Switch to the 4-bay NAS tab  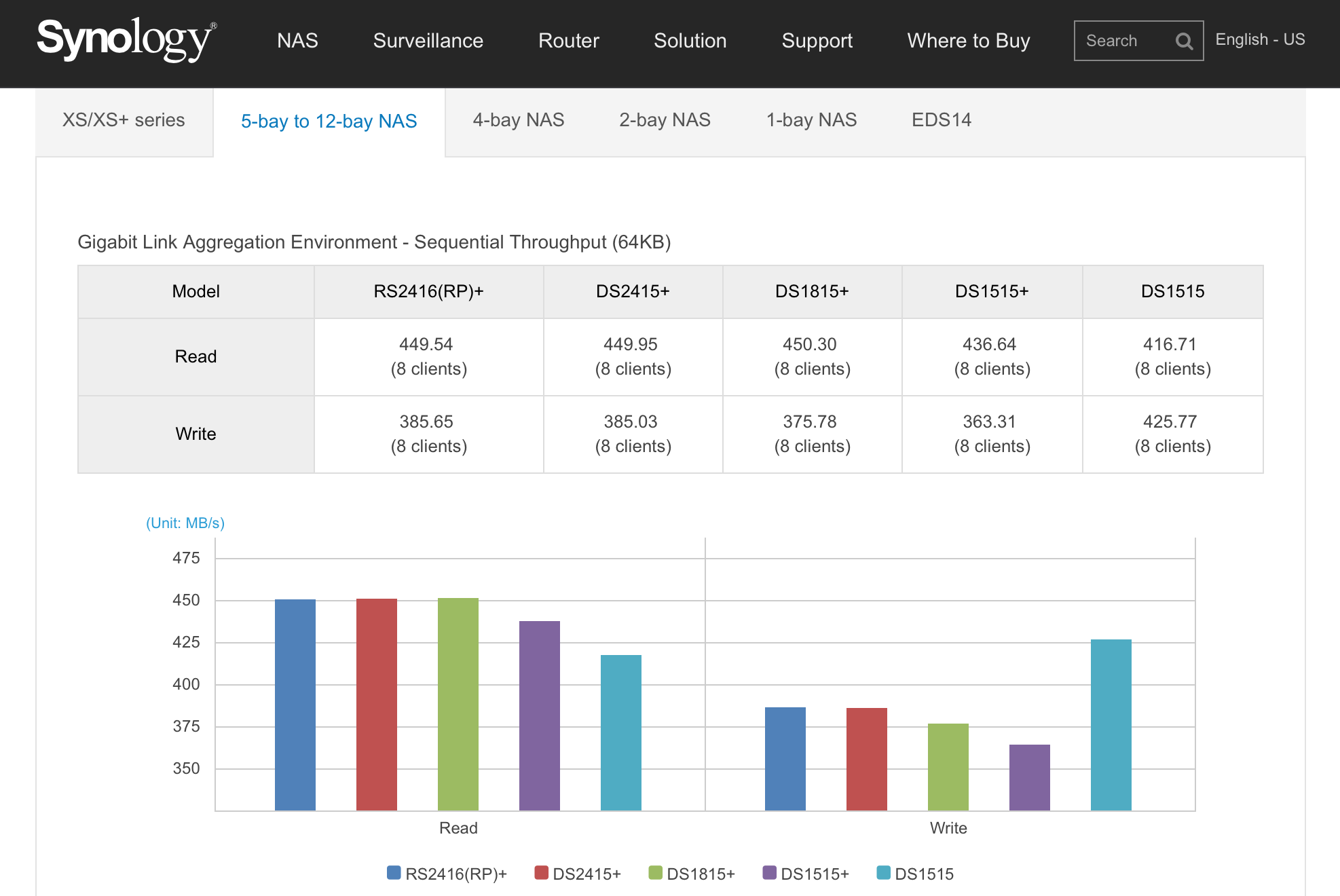tap(519, 120)
